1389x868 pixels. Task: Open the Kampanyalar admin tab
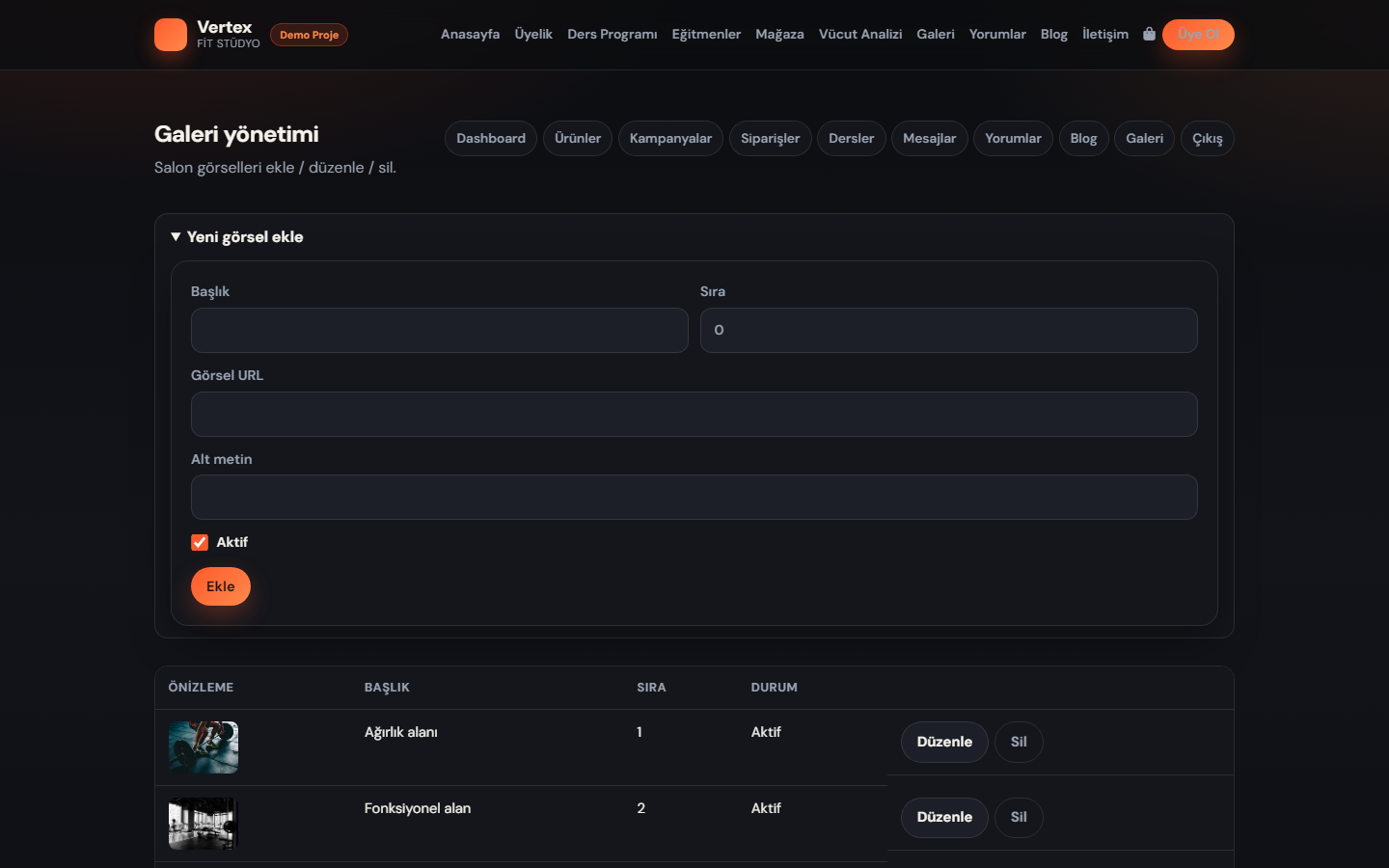click(670, 138)
